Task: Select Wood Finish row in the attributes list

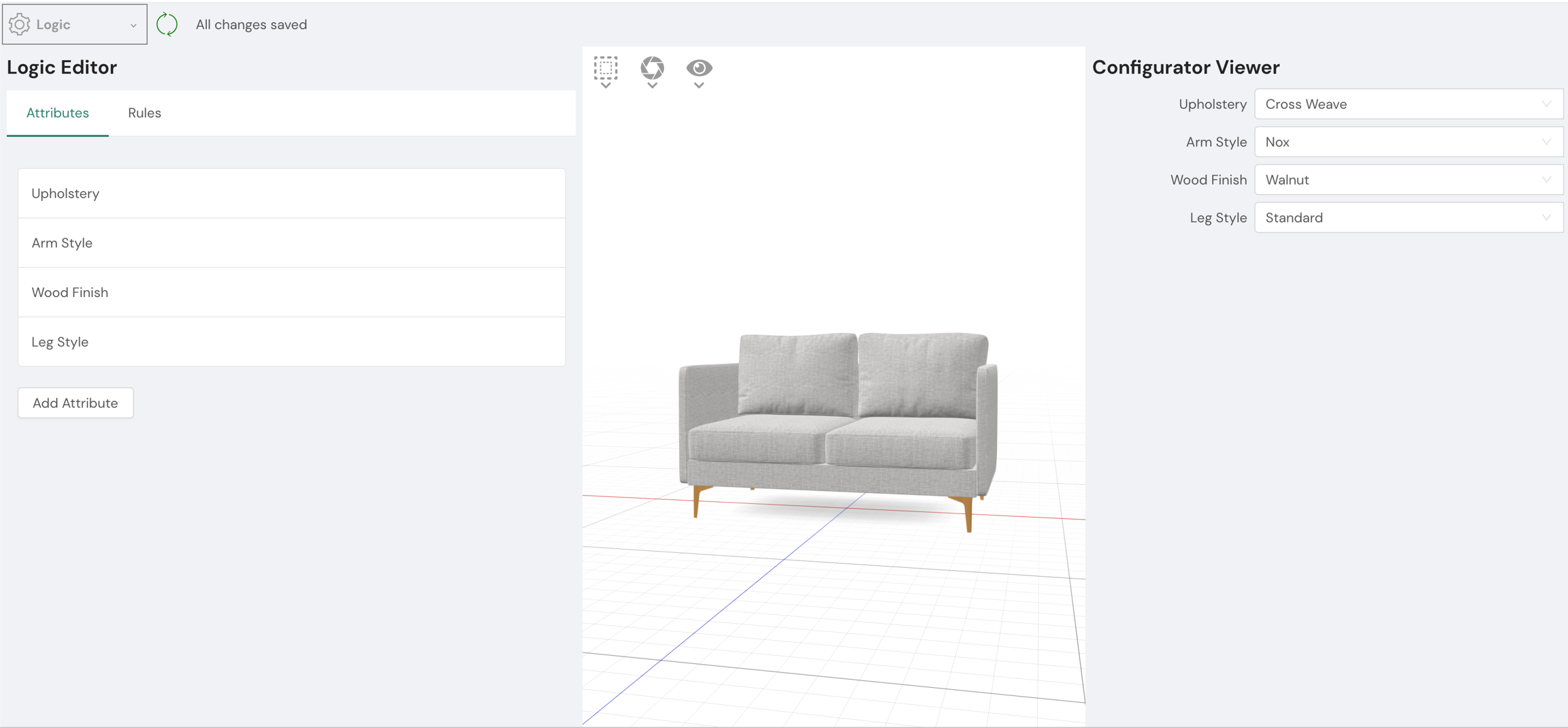Action: coord(291,292)
